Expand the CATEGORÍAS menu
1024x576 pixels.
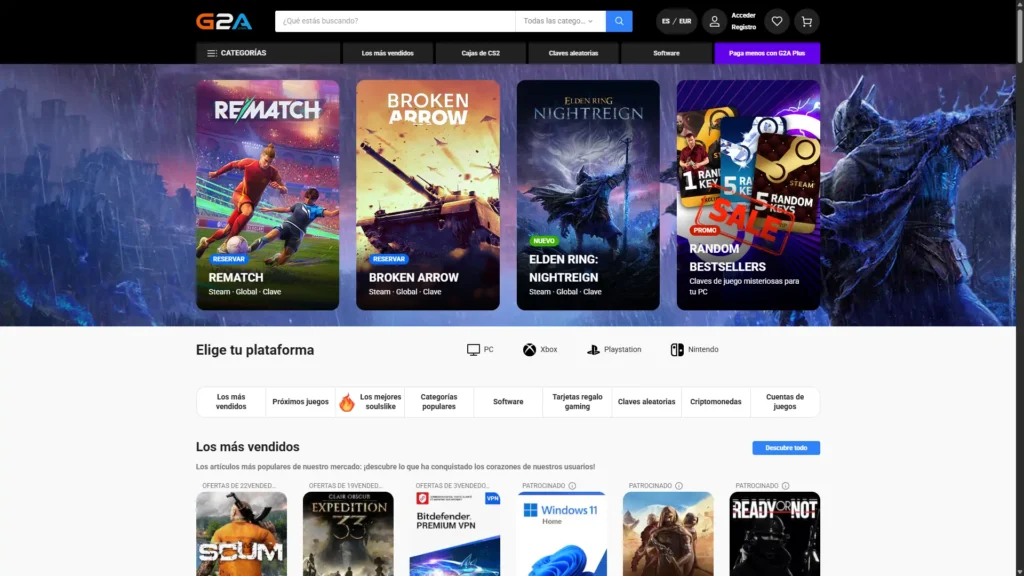pos(268,53)
